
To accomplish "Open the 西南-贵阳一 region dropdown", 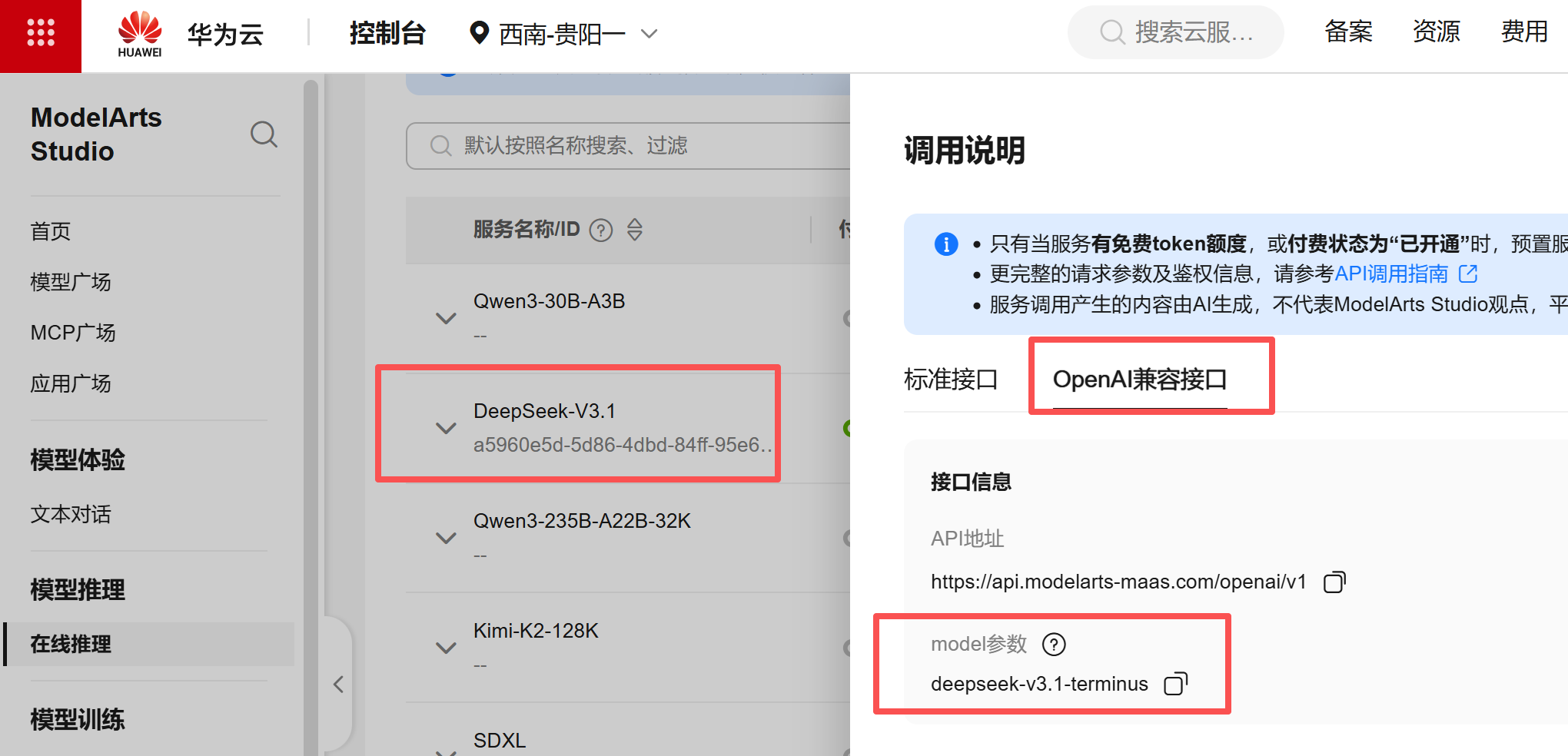I will click(x=564, y=34).
